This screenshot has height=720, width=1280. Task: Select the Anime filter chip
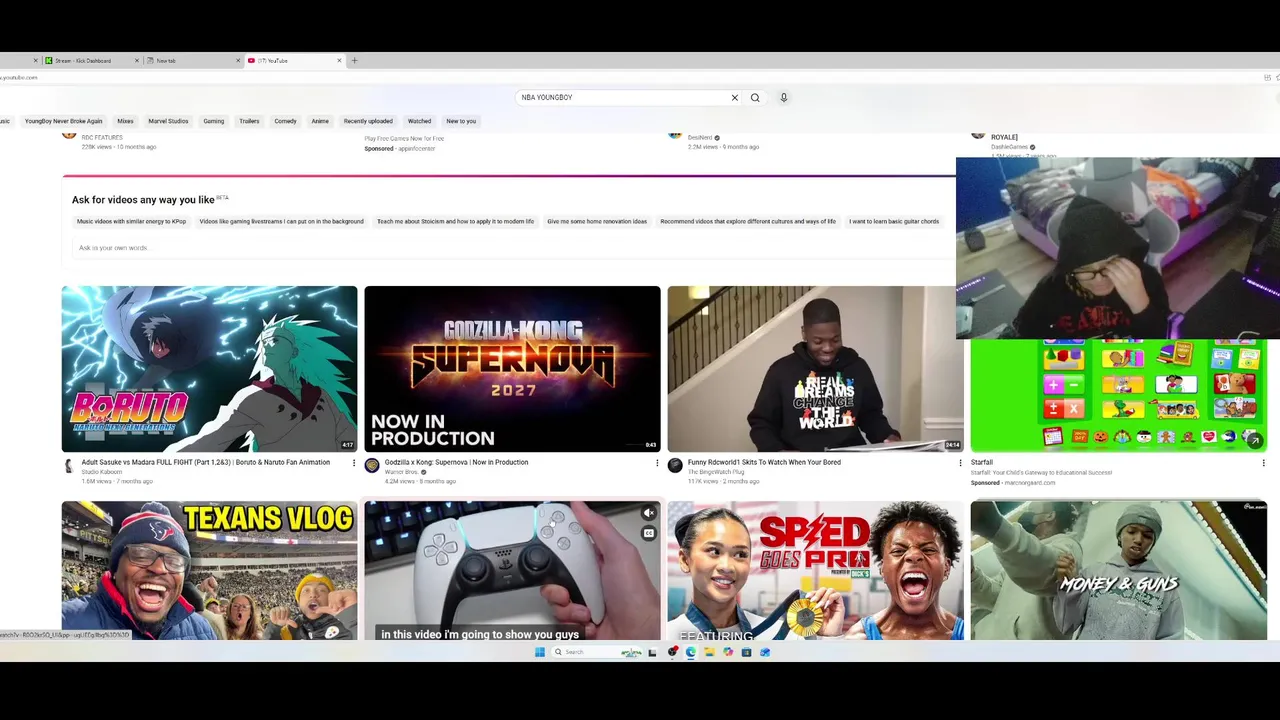(x=320, y=121)
